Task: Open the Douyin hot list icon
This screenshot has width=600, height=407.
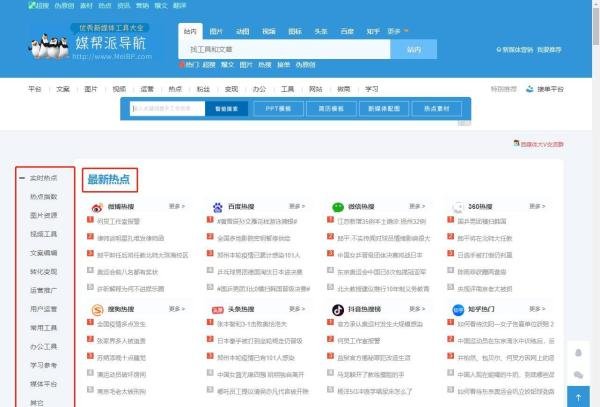Action: [338, 309]
